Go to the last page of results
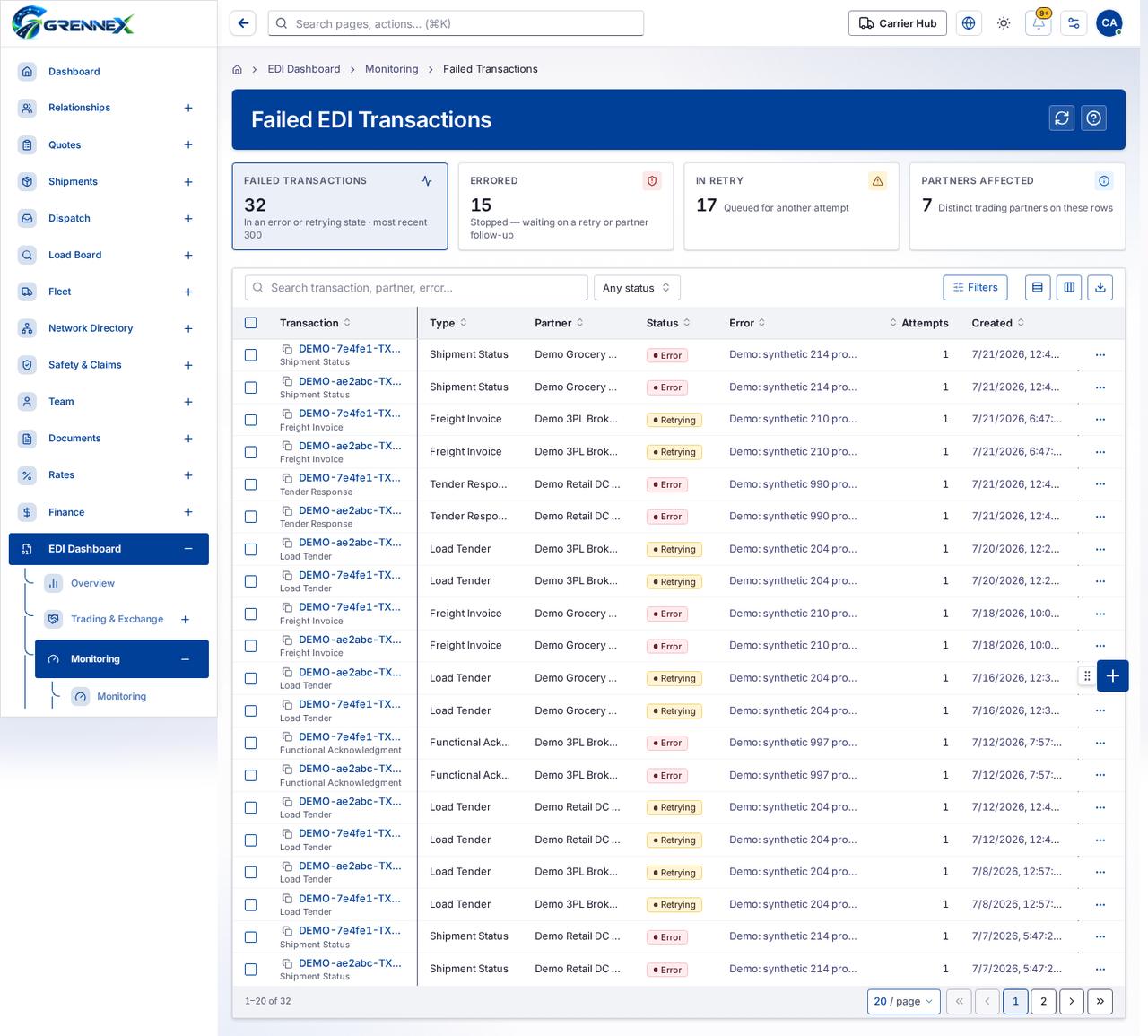Viewport: 1148px width, 1036px height. click(x=1100, y=1001)
